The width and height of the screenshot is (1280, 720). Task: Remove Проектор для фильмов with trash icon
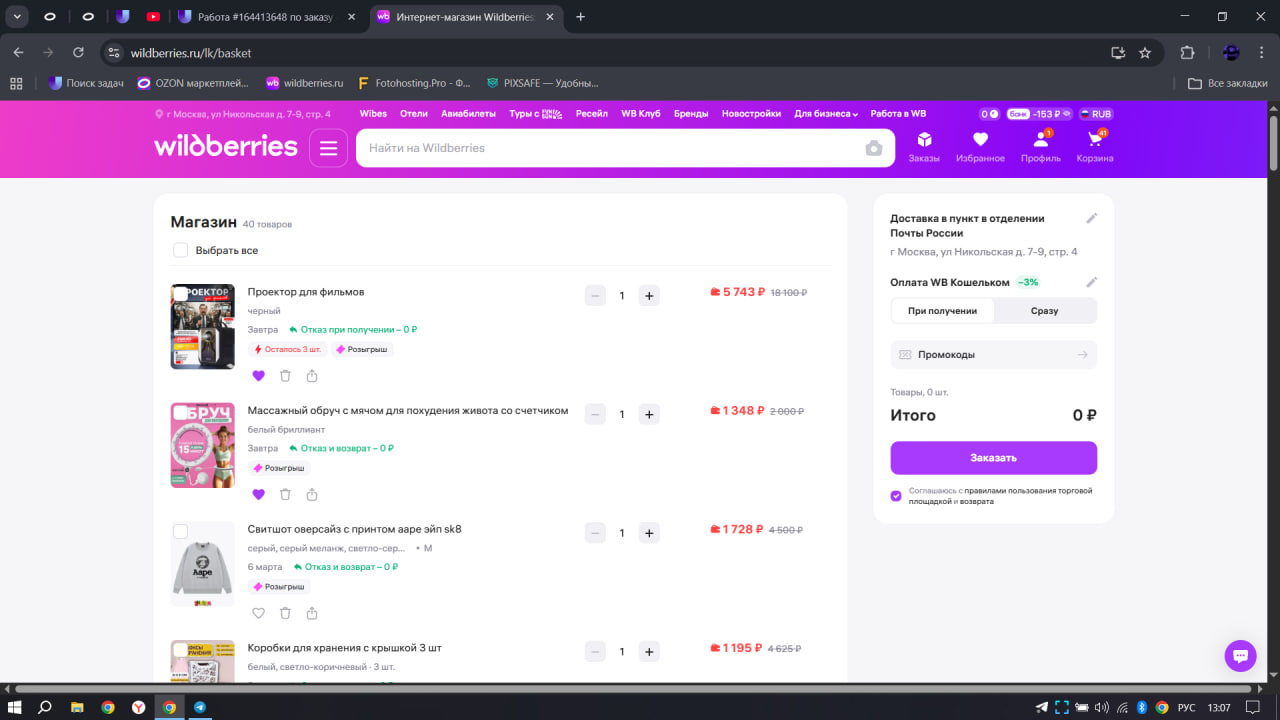(x=285, y=376)
